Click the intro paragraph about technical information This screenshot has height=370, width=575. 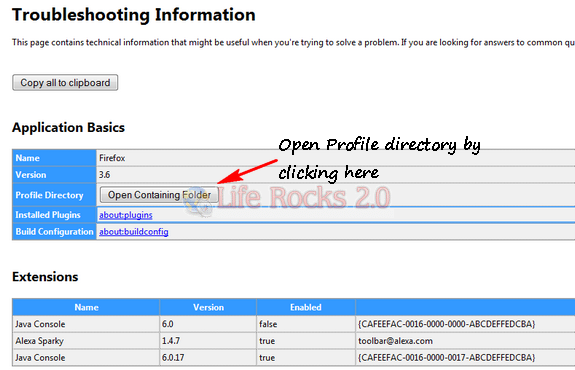[x=293, y=43]
